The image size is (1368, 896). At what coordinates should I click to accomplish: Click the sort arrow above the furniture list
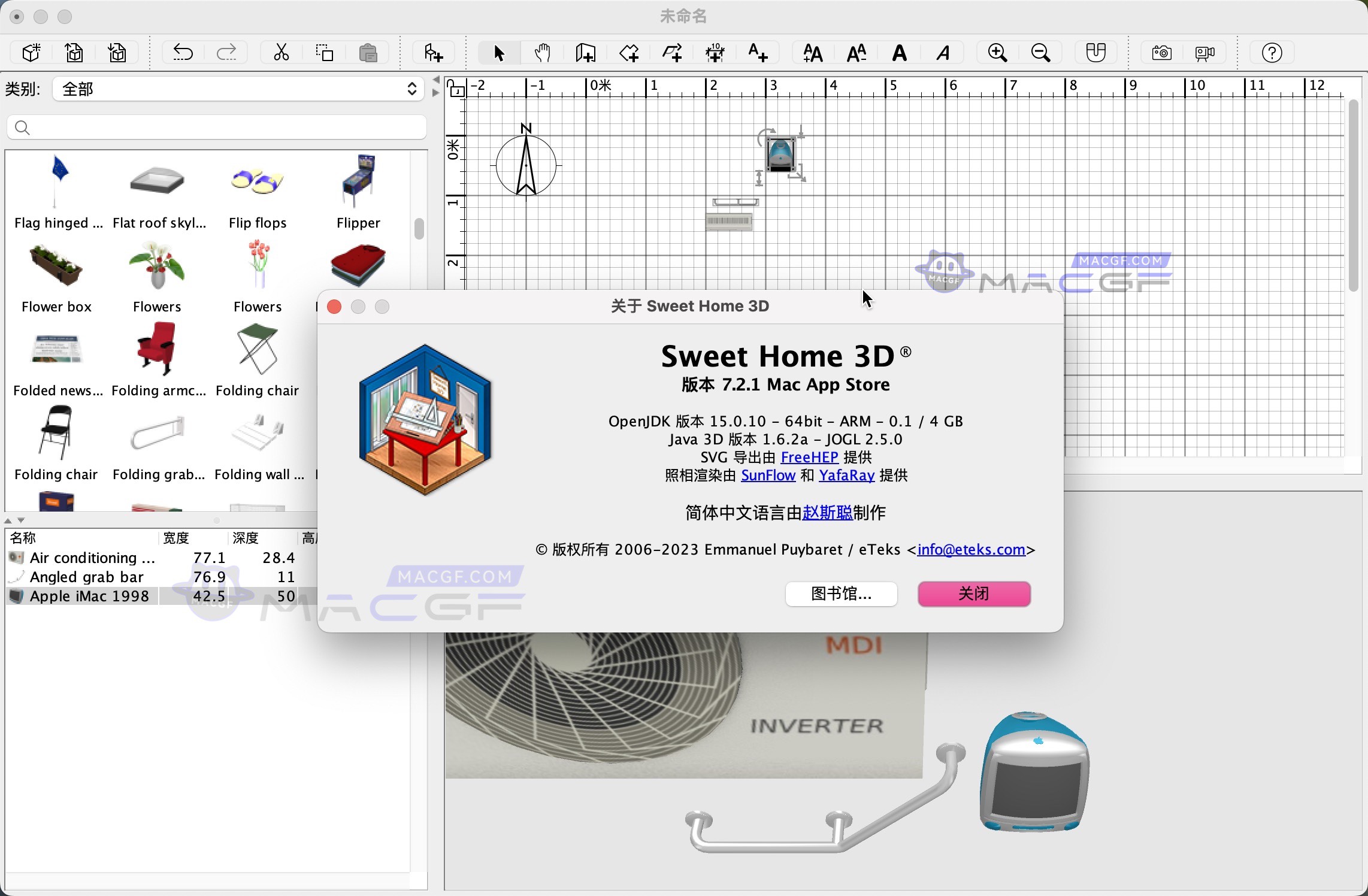tap(8, 520)
